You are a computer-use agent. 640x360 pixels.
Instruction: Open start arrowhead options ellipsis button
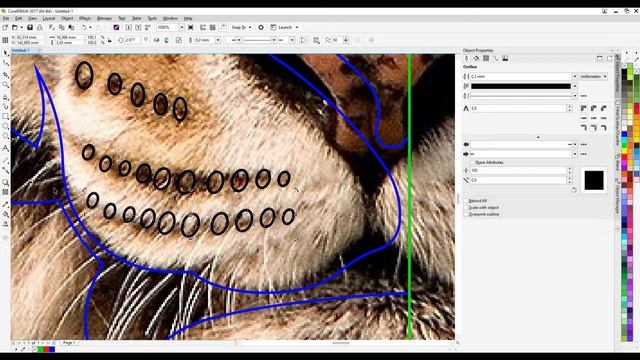(x=584, y=144)
